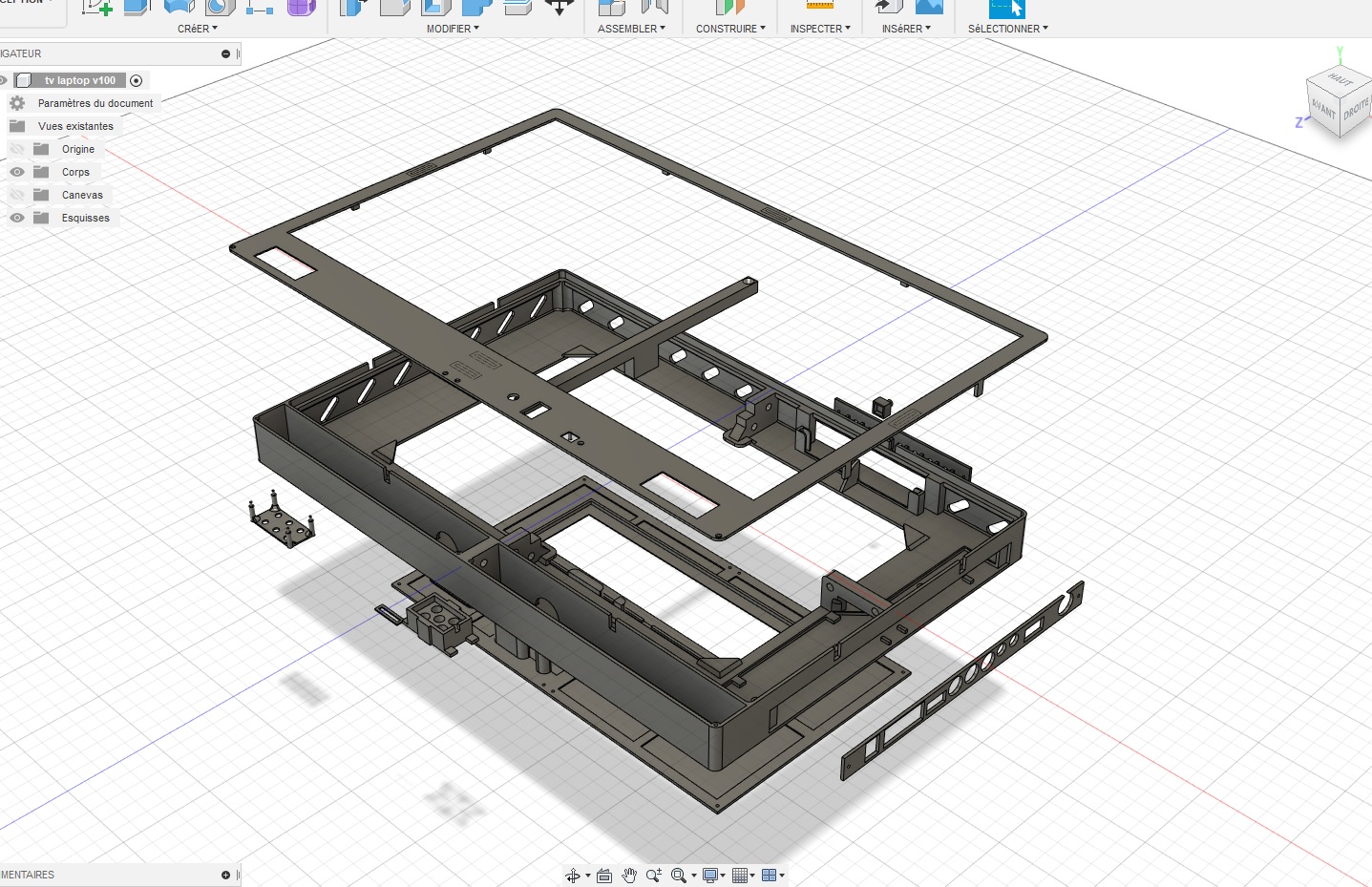
Task: Activate radio button next to tv laptop v100
Action: [x=136, y=80]
